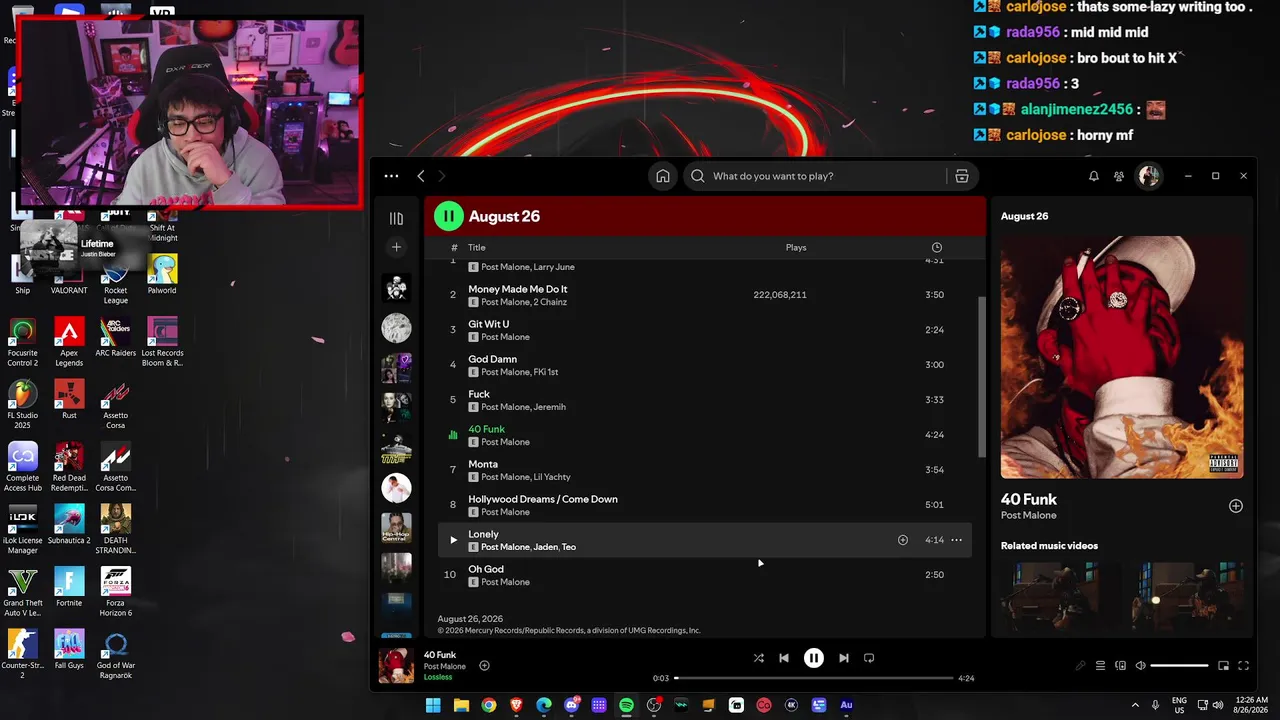Viewport: 1280px width, 720px height.
Task: Play the track 'Lonely' with its row play button
Action: click(x=453, y=540)
